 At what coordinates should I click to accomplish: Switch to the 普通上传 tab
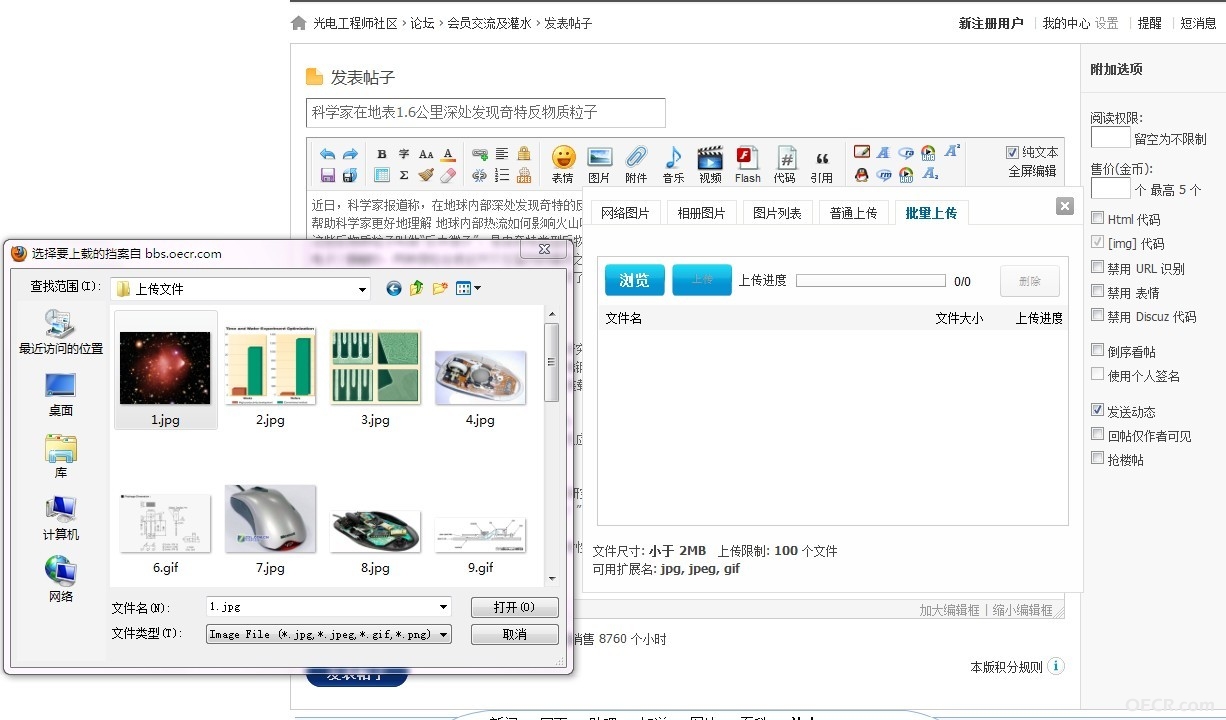pos(853,213)
